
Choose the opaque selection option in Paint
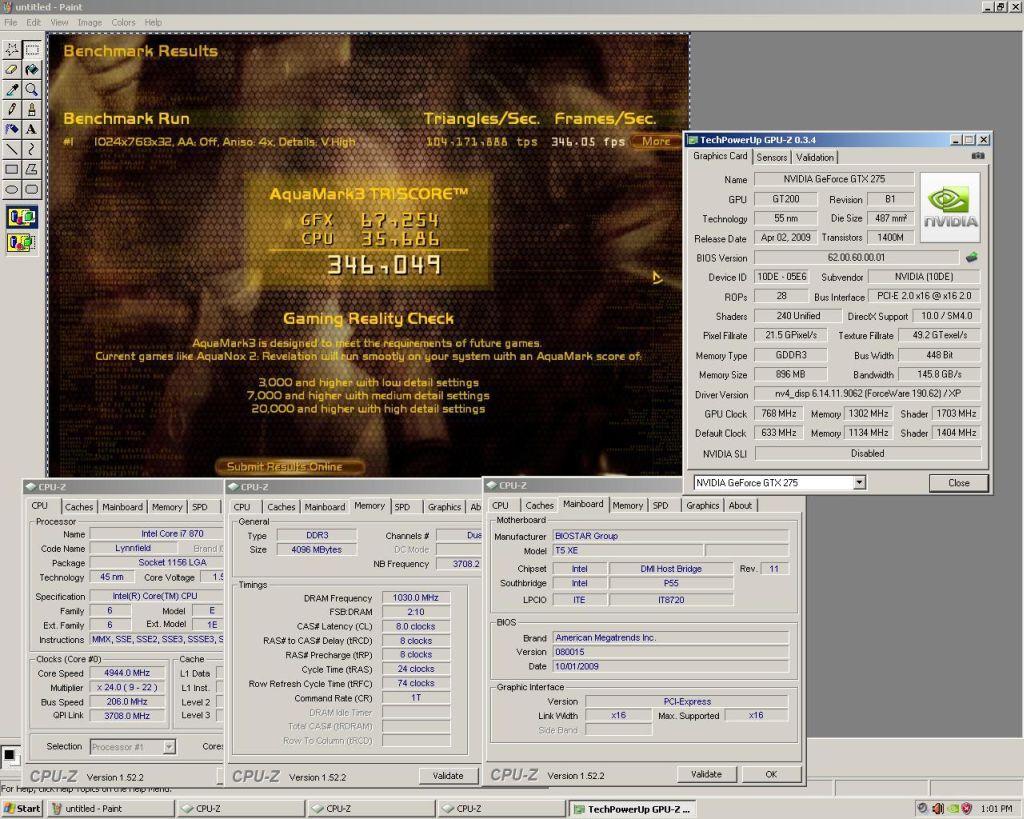pos(22,217)
